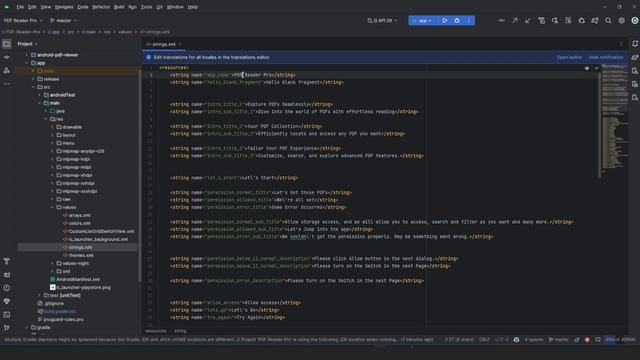Open the app run configuration dropdown

point(423,20)
